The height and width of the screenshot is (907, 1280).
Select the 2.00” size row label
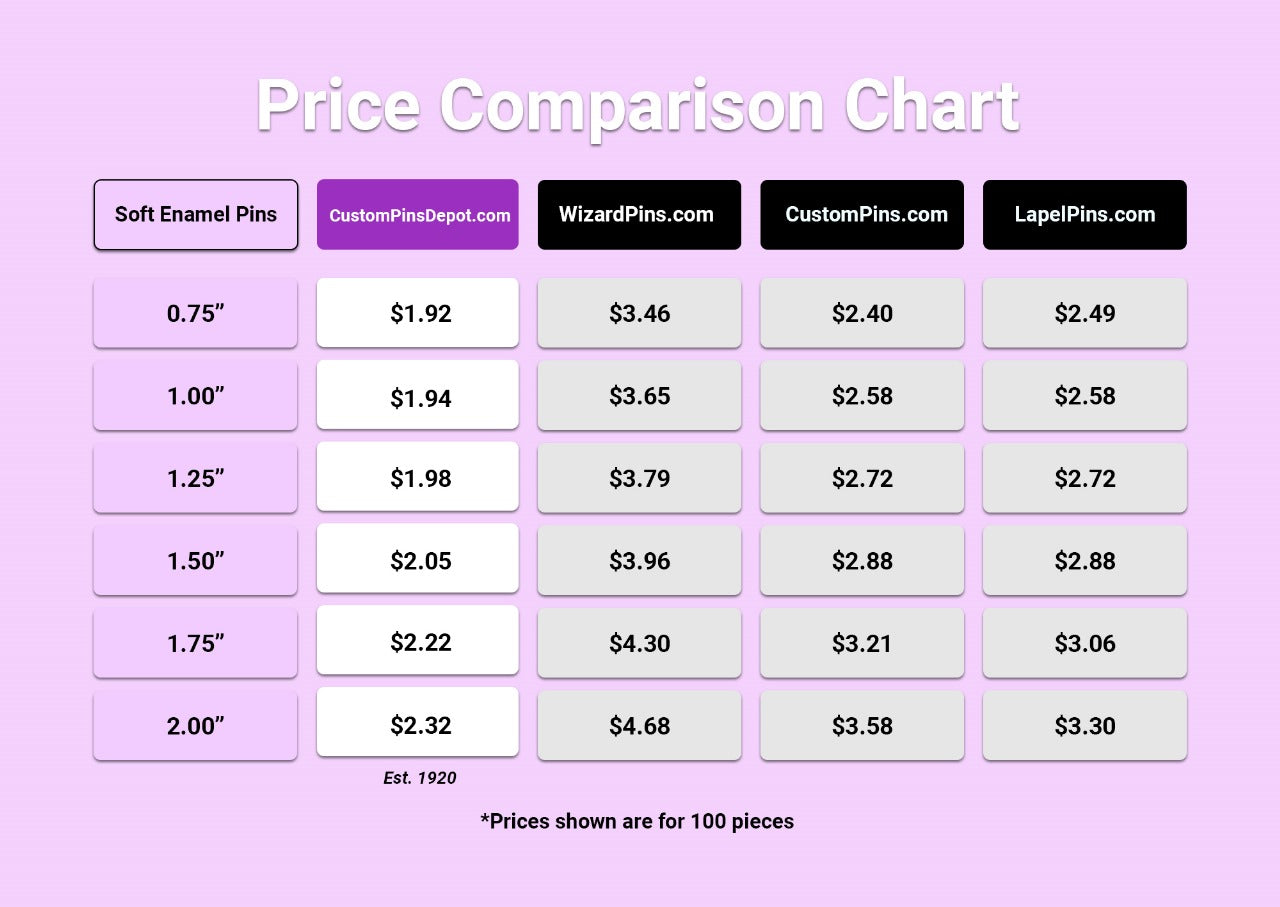[196, 725]
